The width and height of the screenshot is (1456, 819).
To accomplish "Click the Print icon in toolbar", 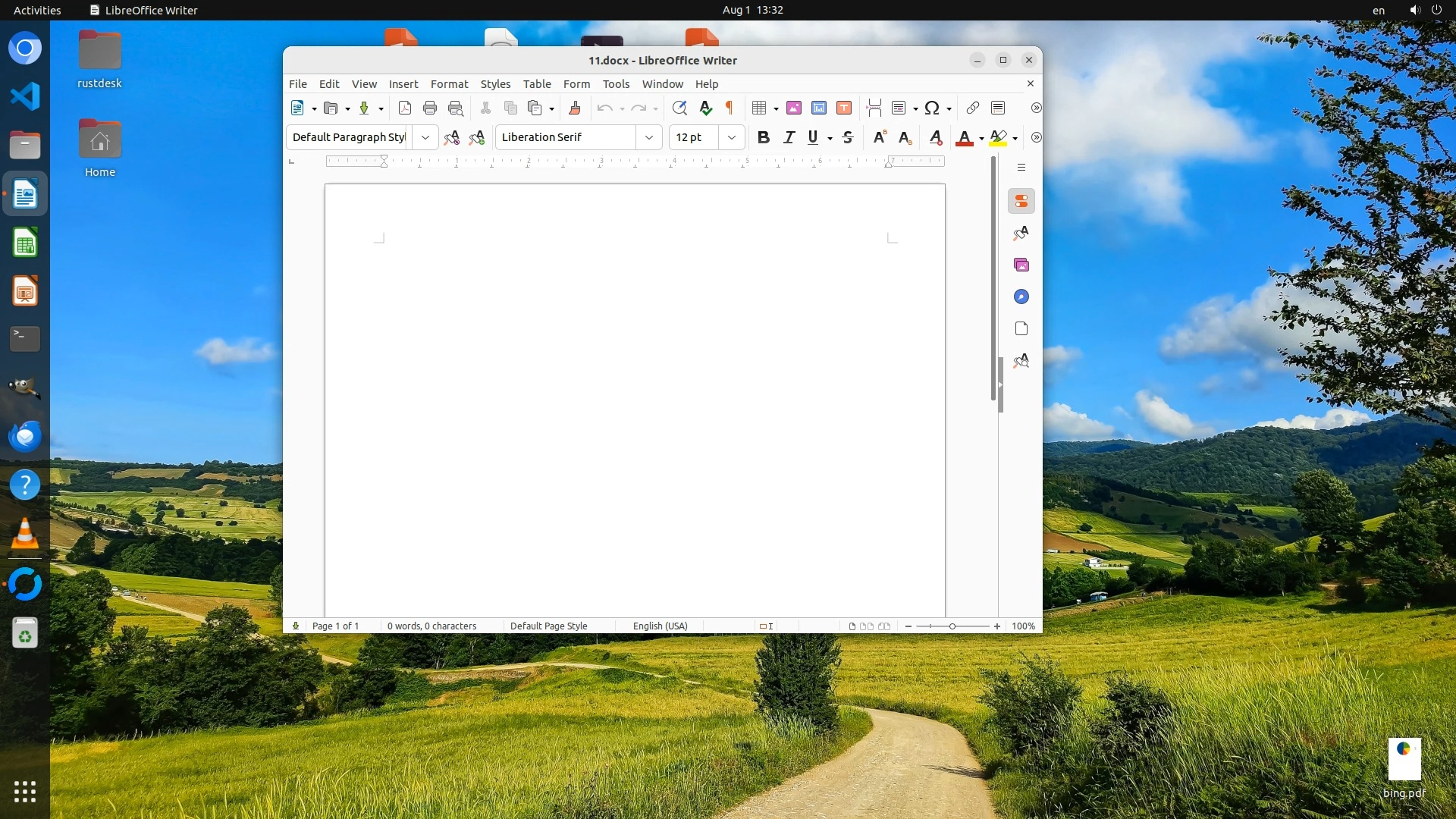I will tap(430, 108).
